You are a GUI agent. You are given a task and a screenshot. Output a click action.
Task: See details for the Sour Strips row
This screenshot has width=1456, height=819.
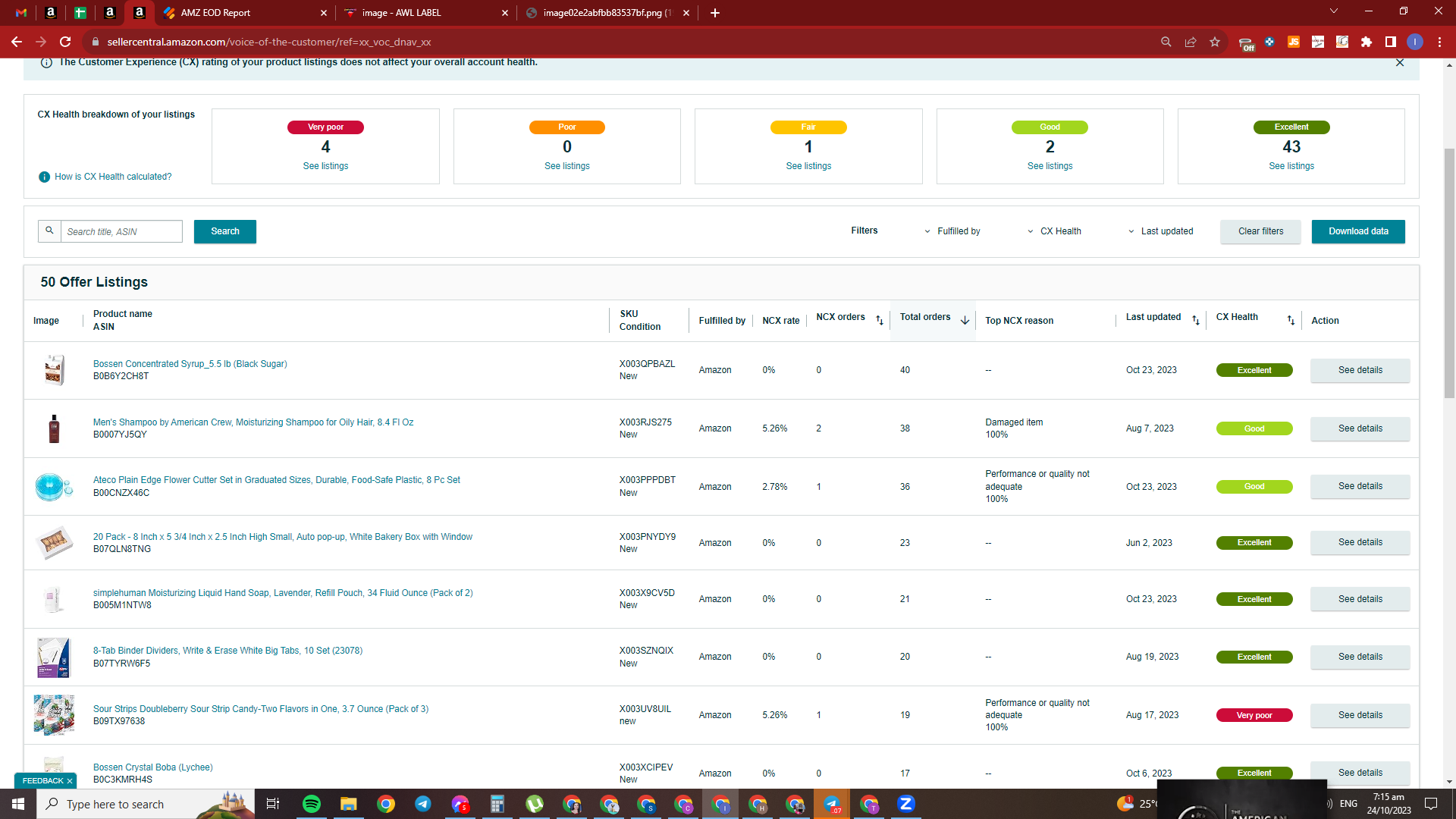point(1360,715)
